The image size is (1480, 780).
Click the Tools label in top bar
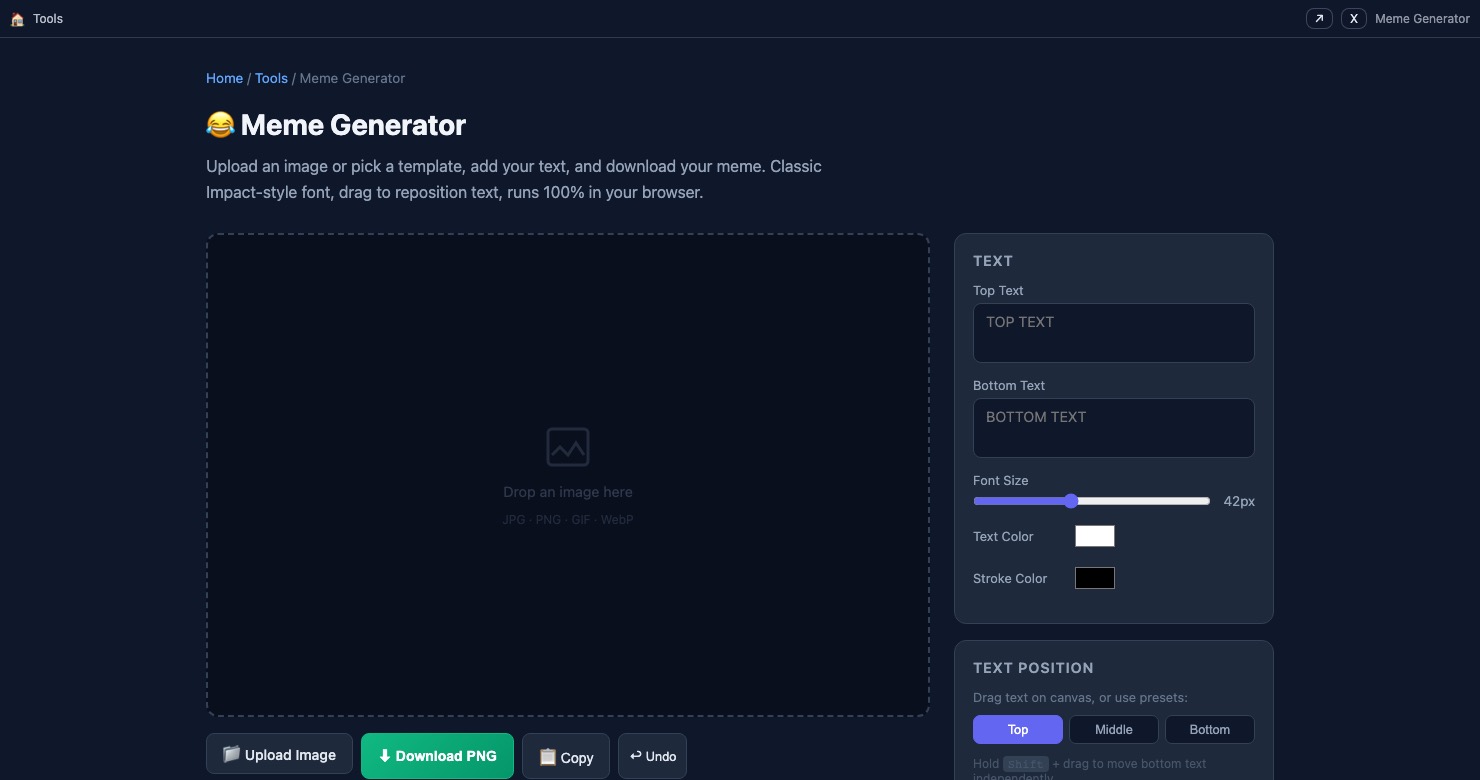[48, 19]
